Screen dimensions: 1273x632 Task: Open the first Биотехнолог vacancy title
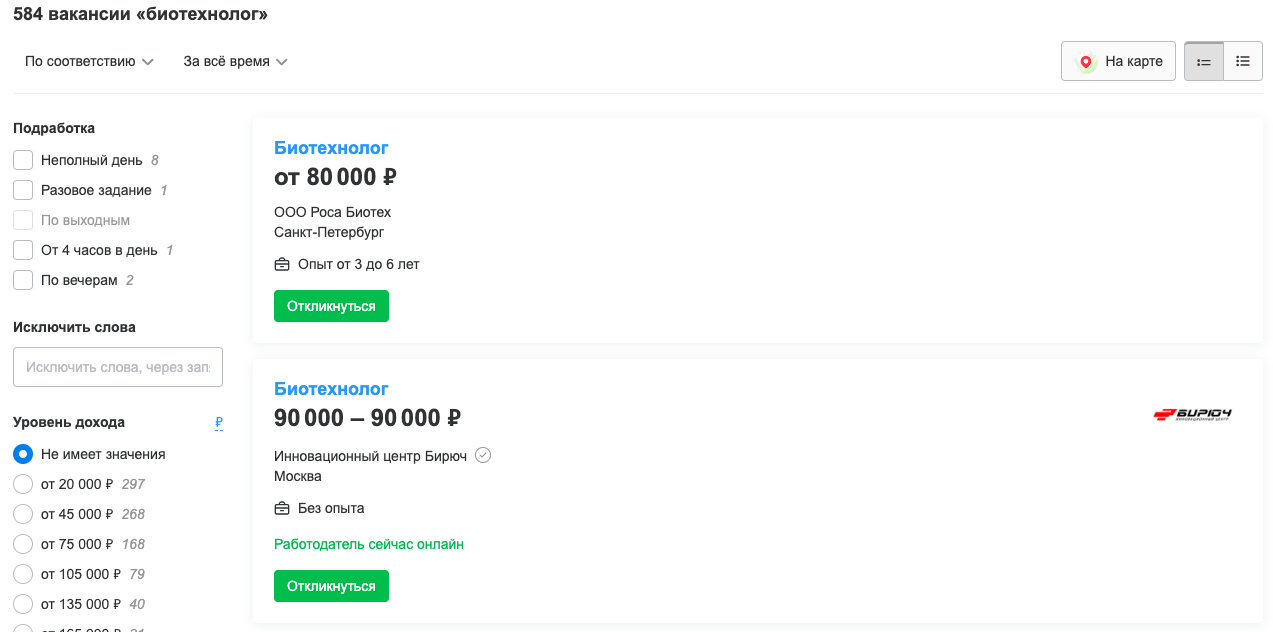pyautogui.click(x=331, y=148)
